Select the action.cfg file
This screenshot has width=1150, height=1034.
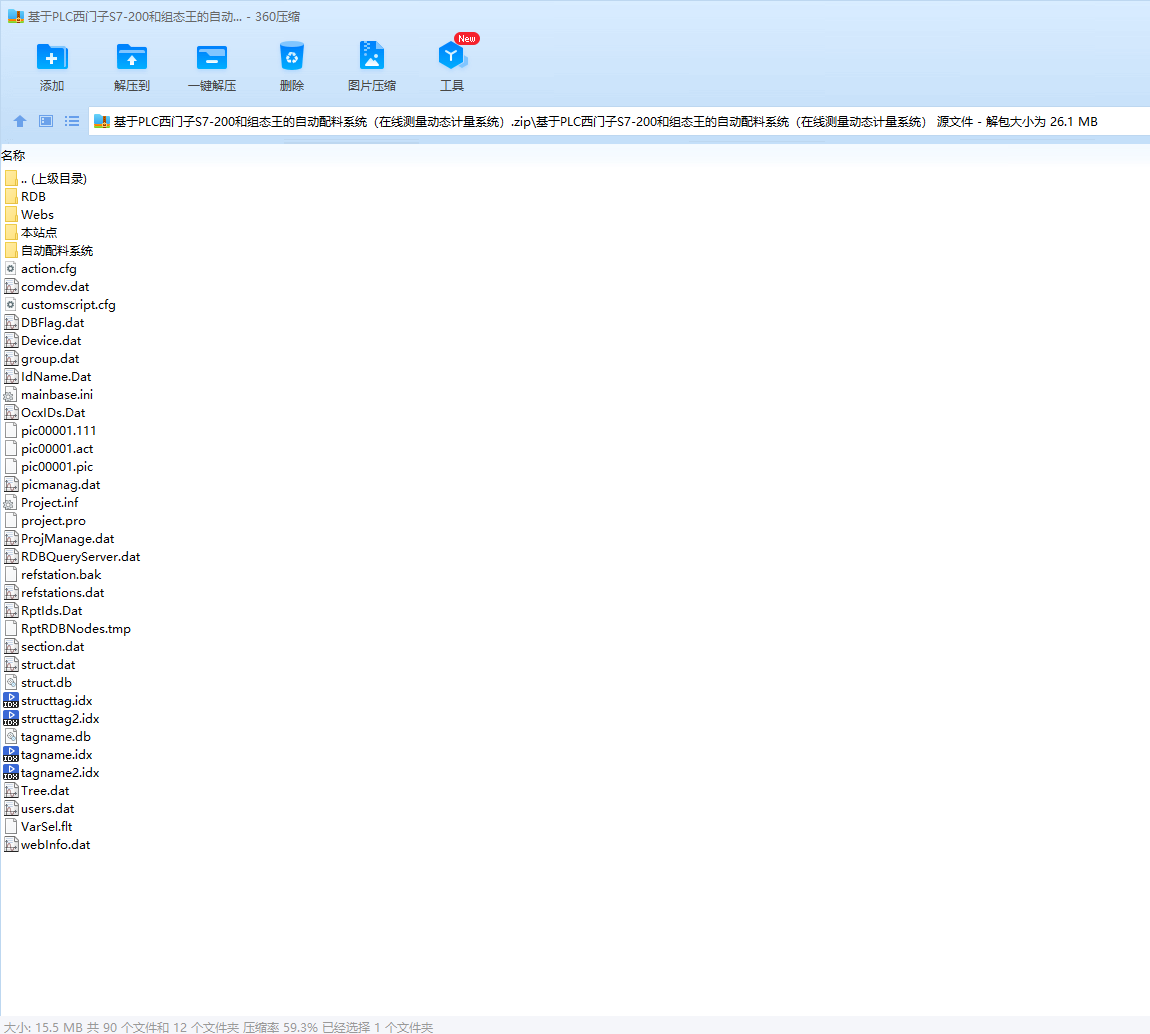coord(40,269)
